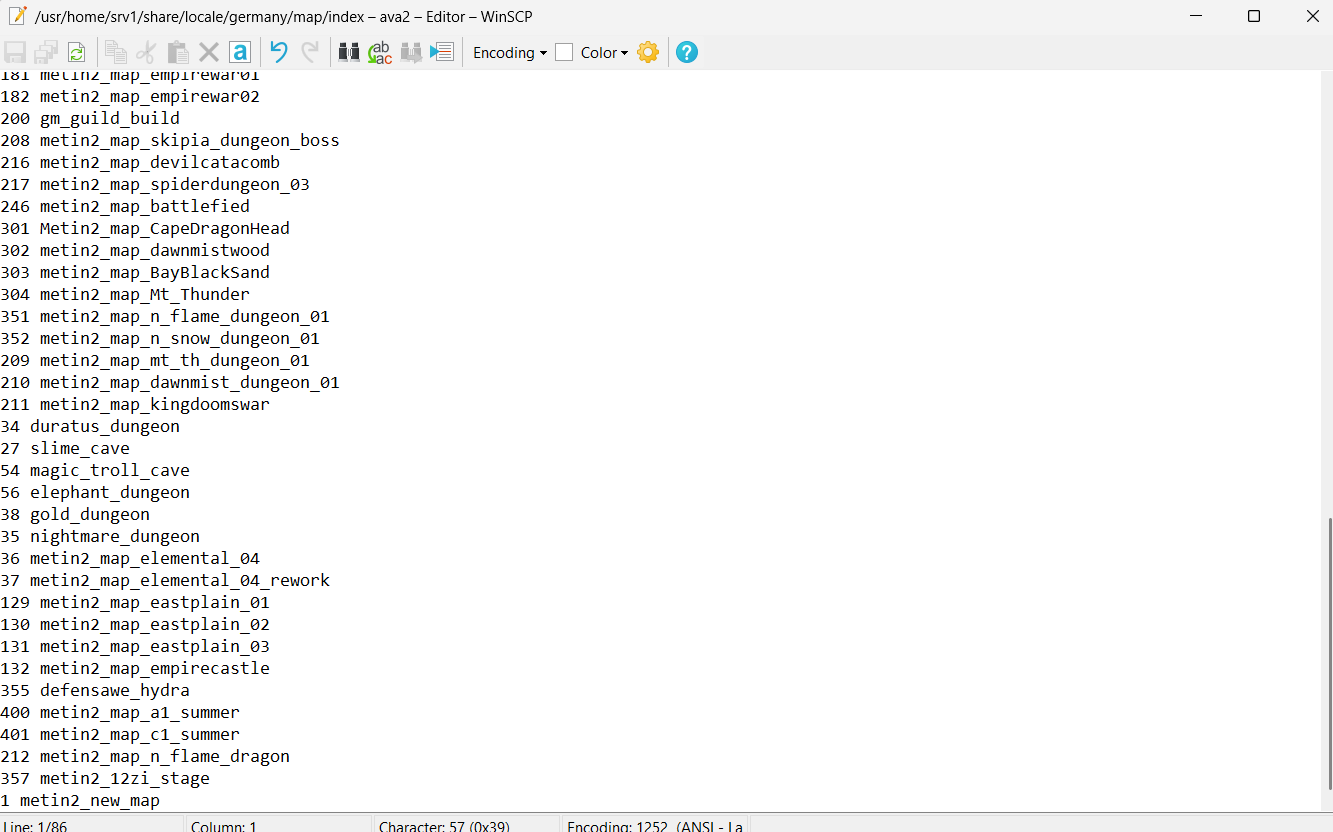Click the line '56 elephant_dungeon'
This screenshot has height=832, width=1333.
coord(95,492)
